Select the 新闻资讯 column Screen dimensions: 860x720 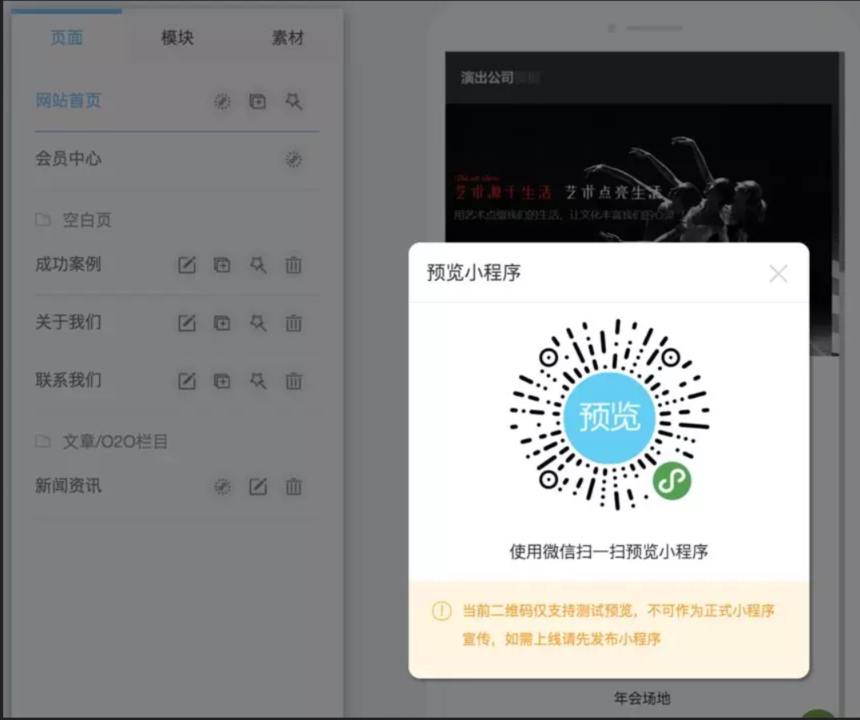coord(68,486)
